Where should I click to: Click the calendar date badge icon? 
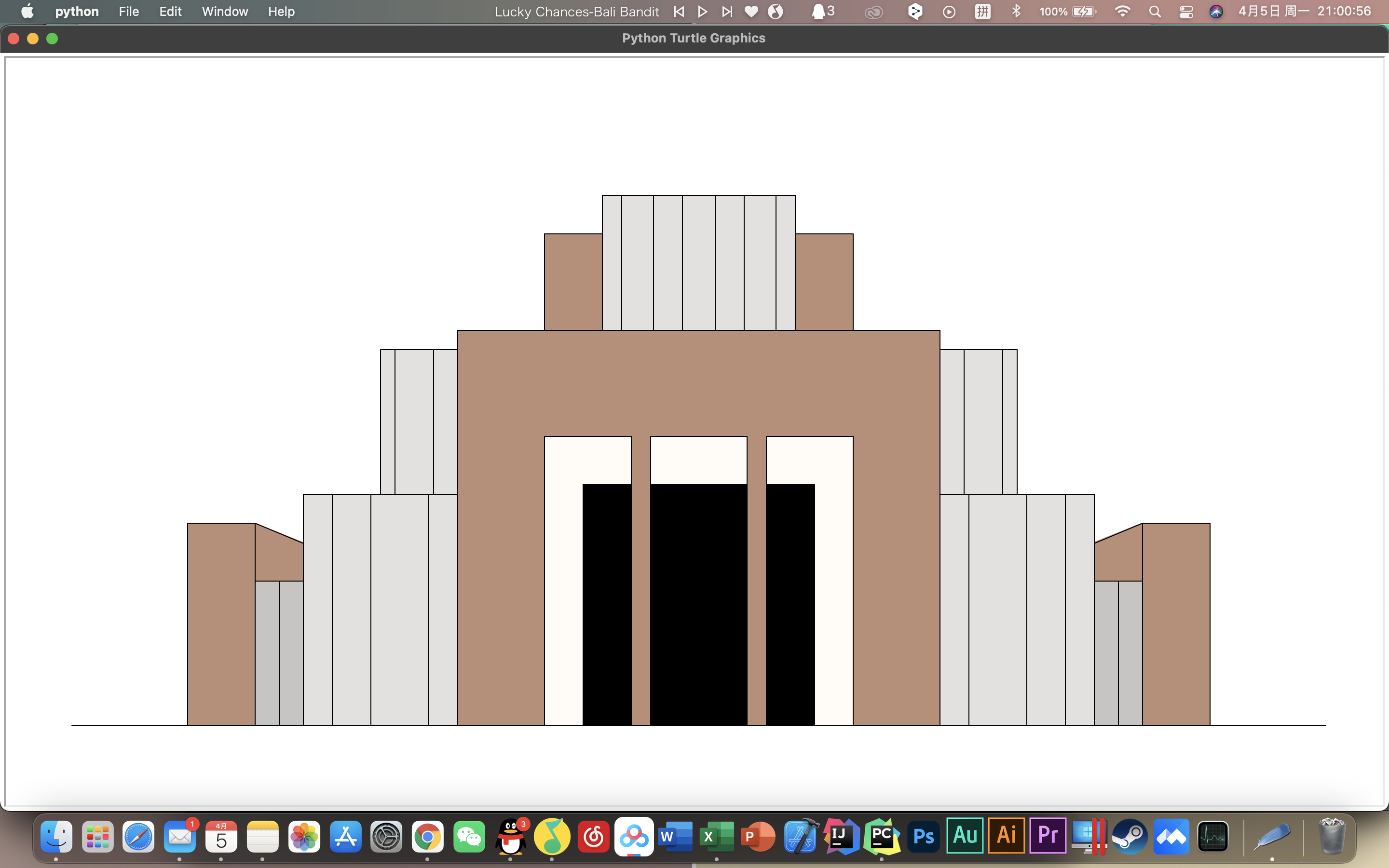point(222,836)
